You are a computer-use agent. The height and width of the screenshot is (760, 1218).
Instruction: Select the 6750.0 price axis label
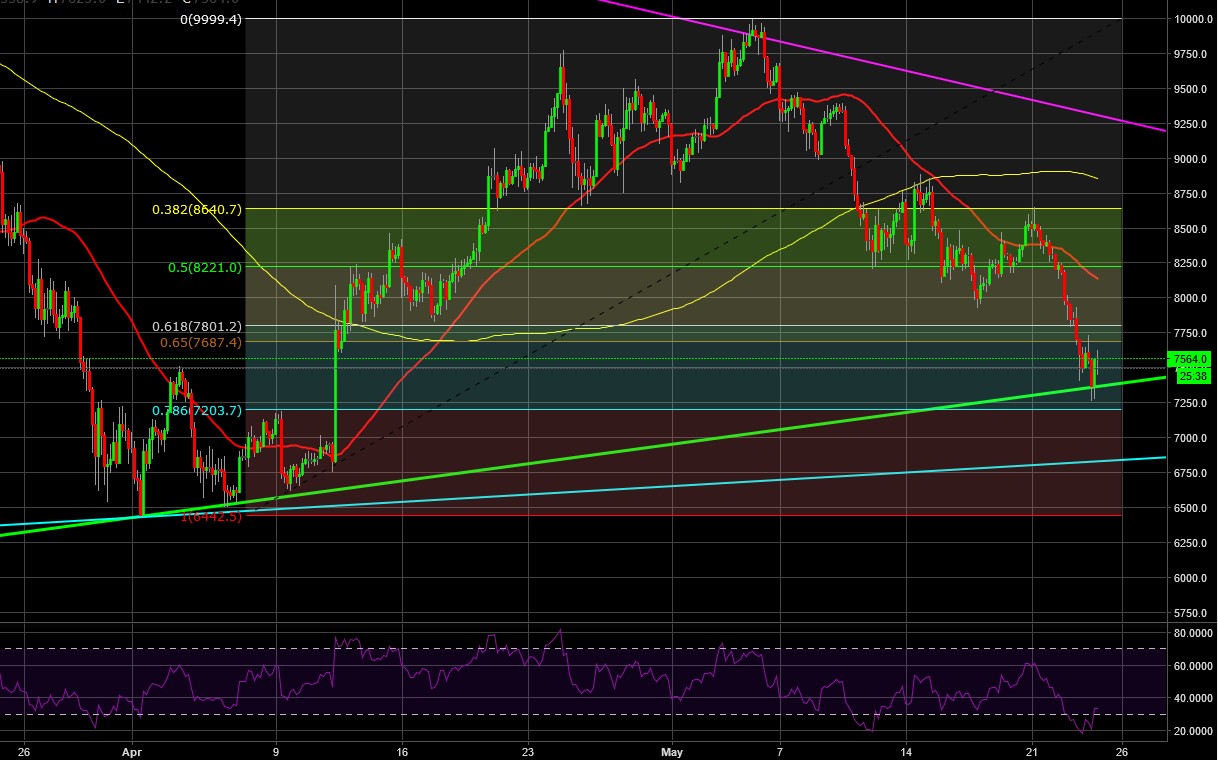[x=1189, y=473]
